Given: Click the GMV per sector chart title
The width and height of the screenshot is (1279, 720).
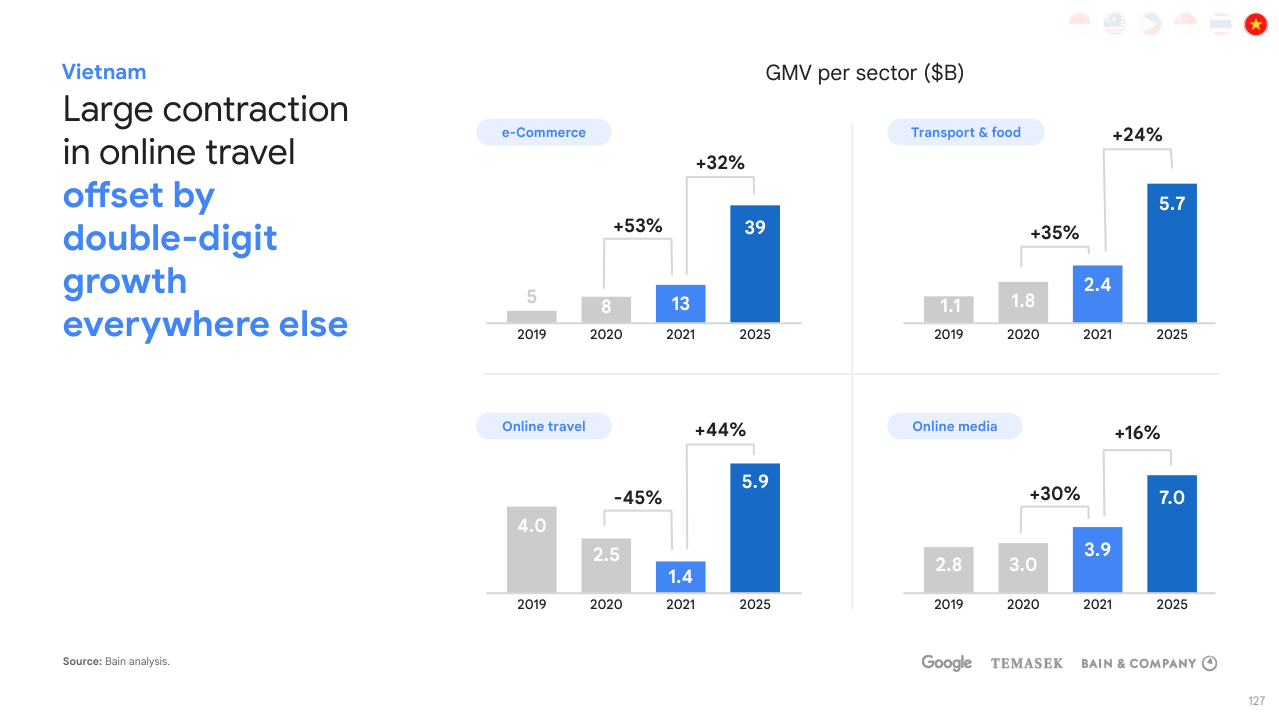Looking at the screenshot, I should click(x=864, y=73).
